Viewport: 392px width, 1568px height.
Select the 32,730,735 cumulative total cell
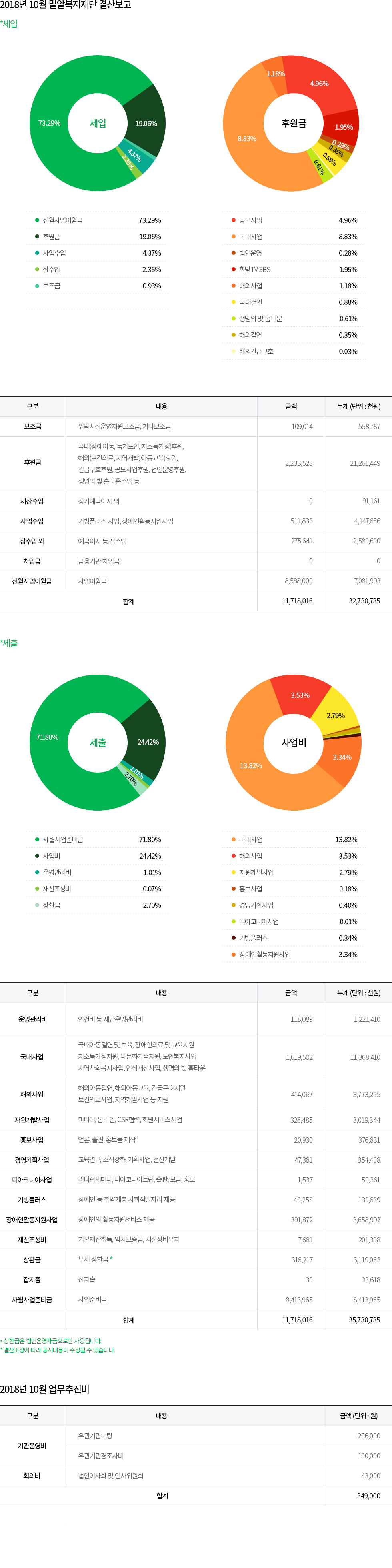pyautogui.click(x=364, y=601)
